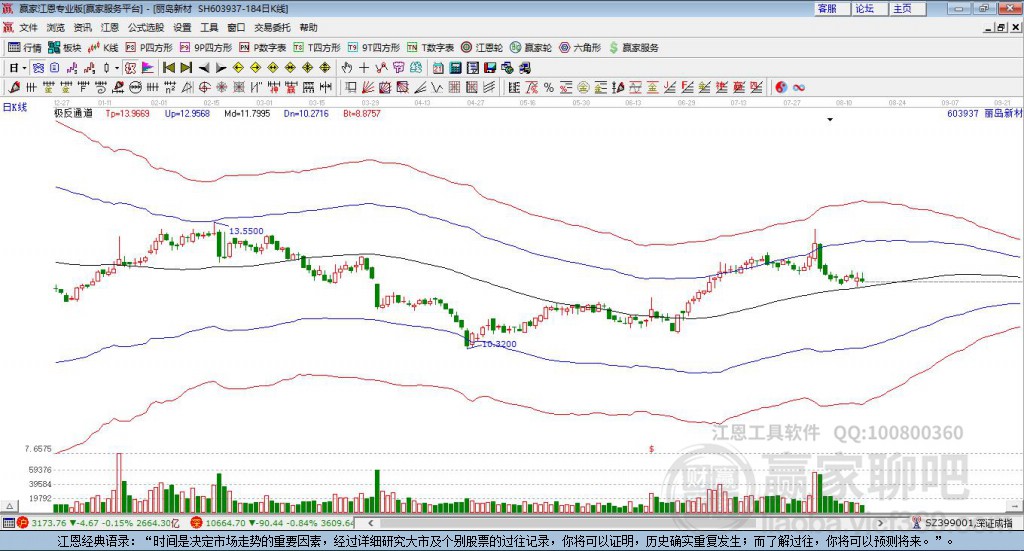Click the stock code 603937
Screen dimensions: 1024x551
963,113
